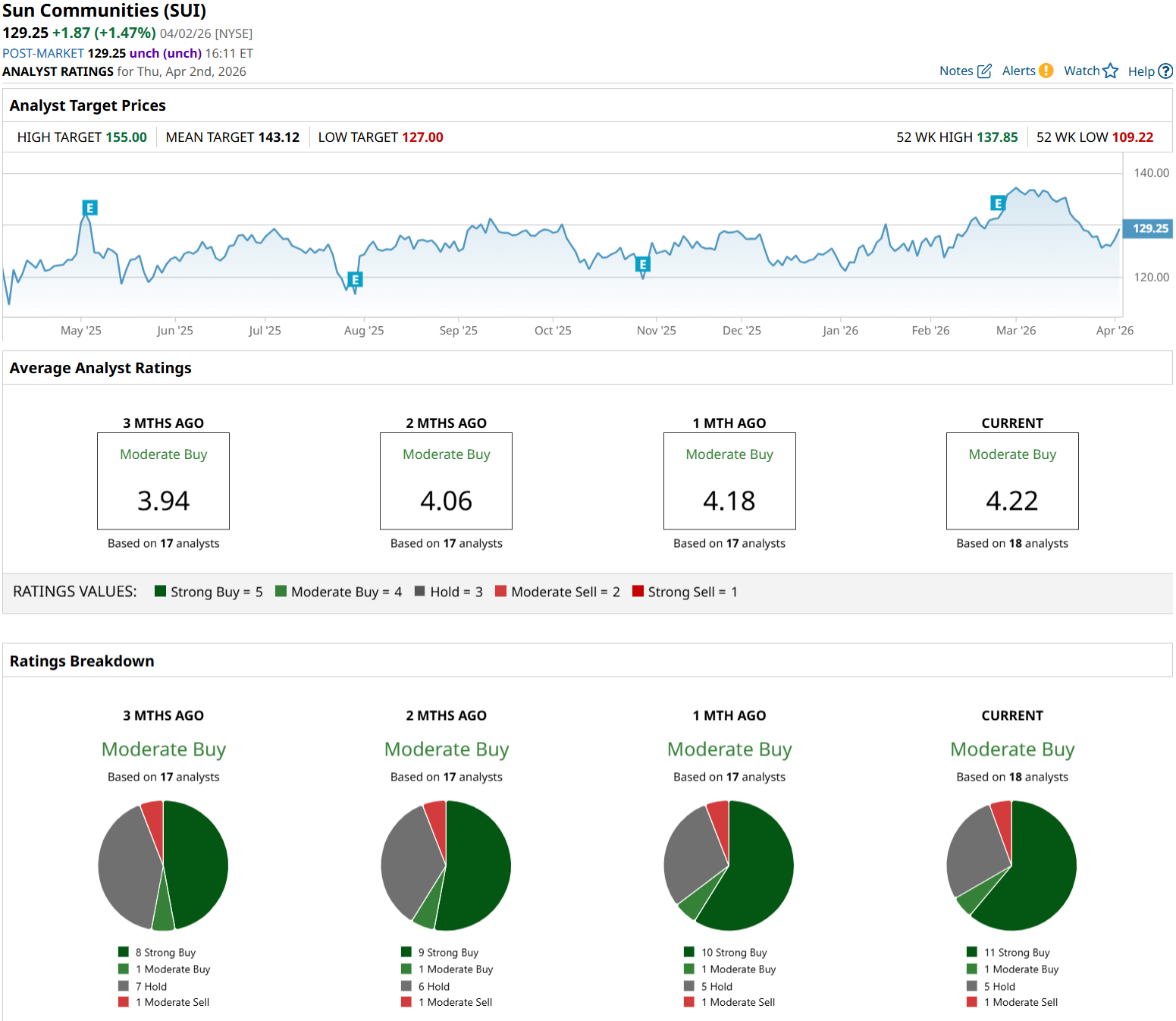This screenshot has width=1176, height=1021.
Task: Click the earnings marker near May '25
Action: coord(89,208)
